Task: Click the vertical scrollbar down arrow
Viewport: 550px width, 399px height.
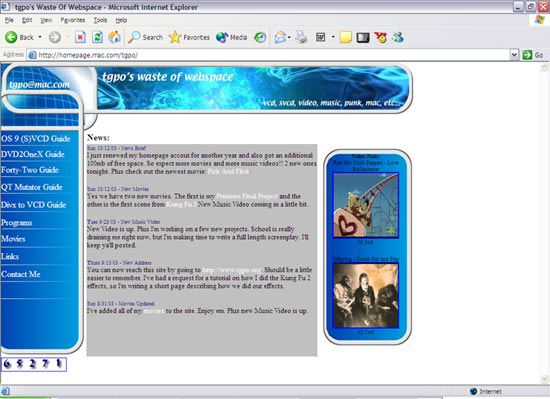Action: 544,379
